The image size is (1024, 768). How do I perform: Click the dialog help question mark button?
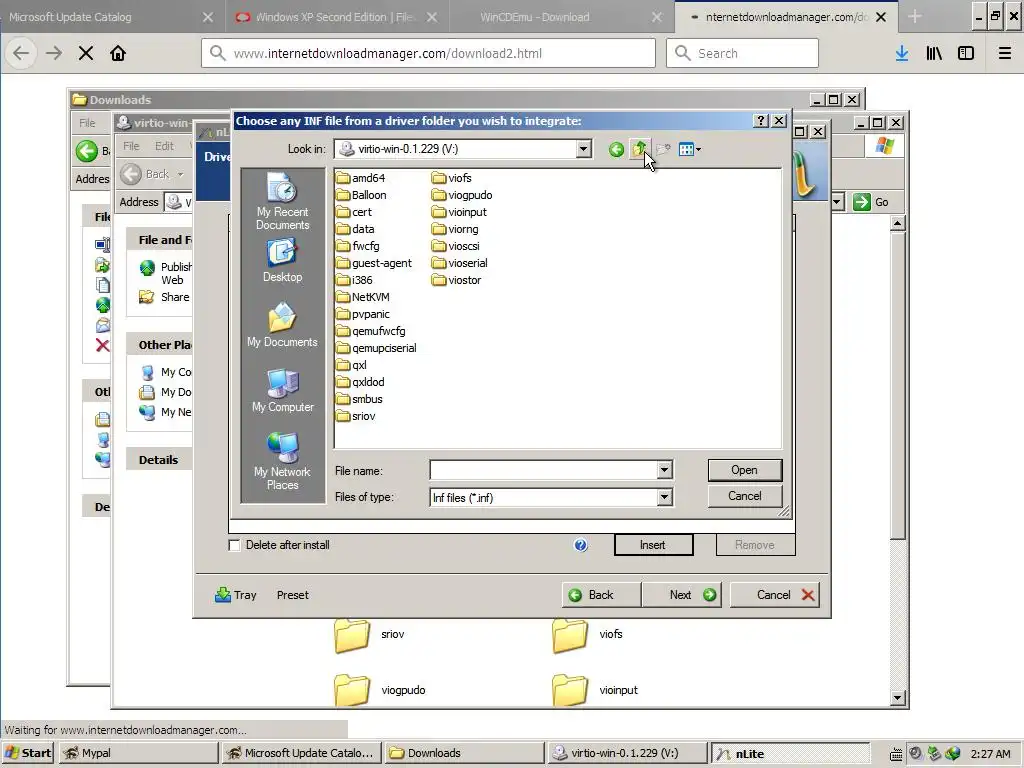point(761,121)
